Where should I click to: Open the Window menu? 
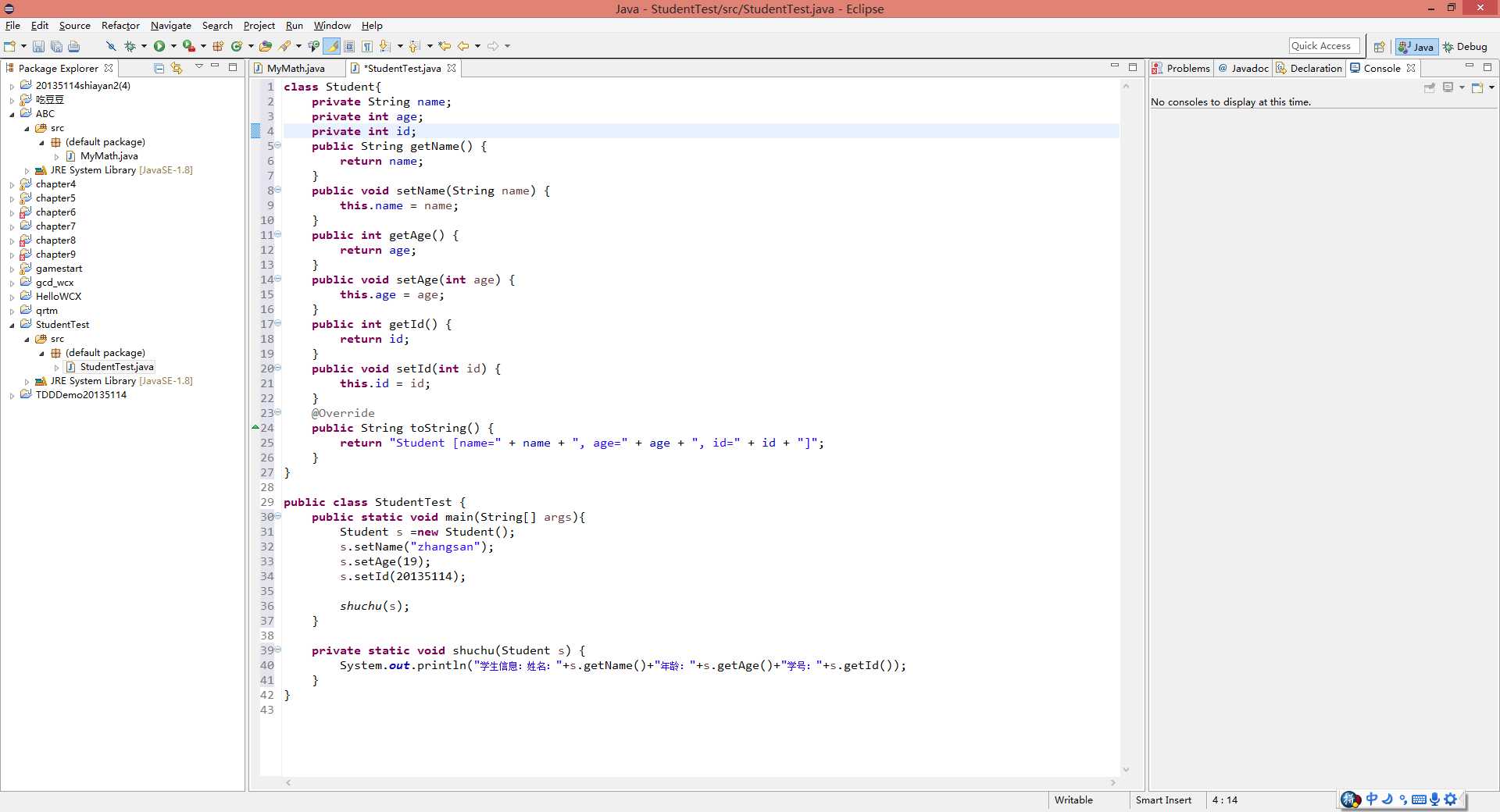pyautogui.click(x=332, y=26)
